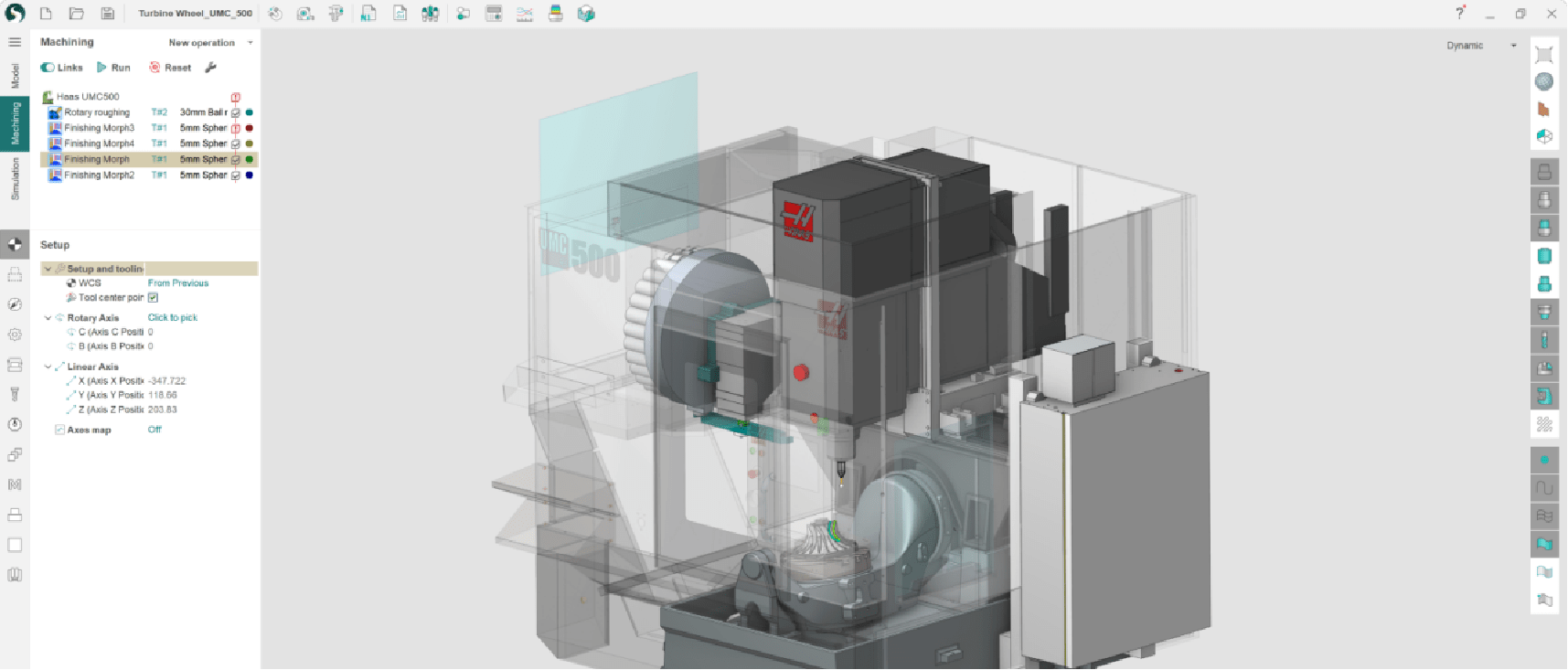The height and width of the screenshot is (670, 1568).
Task: Click the C axis position value 0
Action: [151, 333]
